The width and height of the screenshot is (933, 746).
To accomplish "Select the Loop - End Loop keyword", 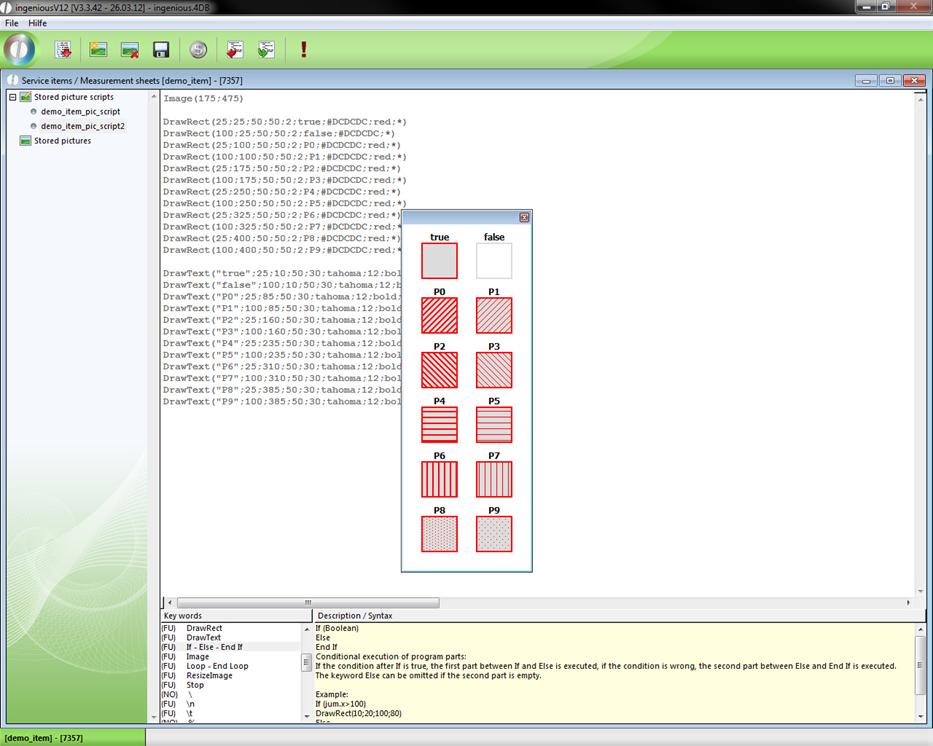I will [217, 666].
